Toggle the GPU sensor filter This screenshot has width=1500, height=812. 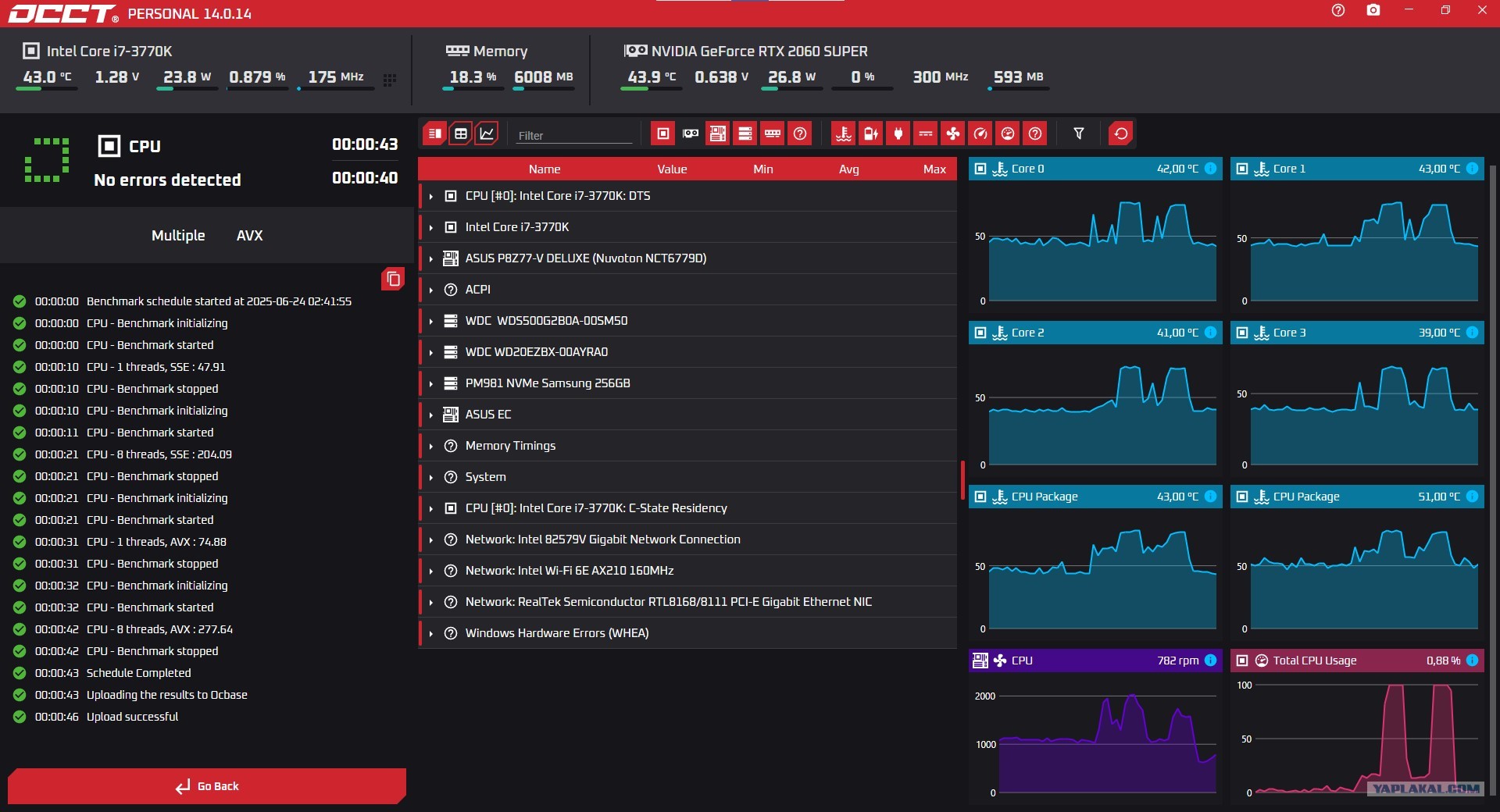coord(691,134)
